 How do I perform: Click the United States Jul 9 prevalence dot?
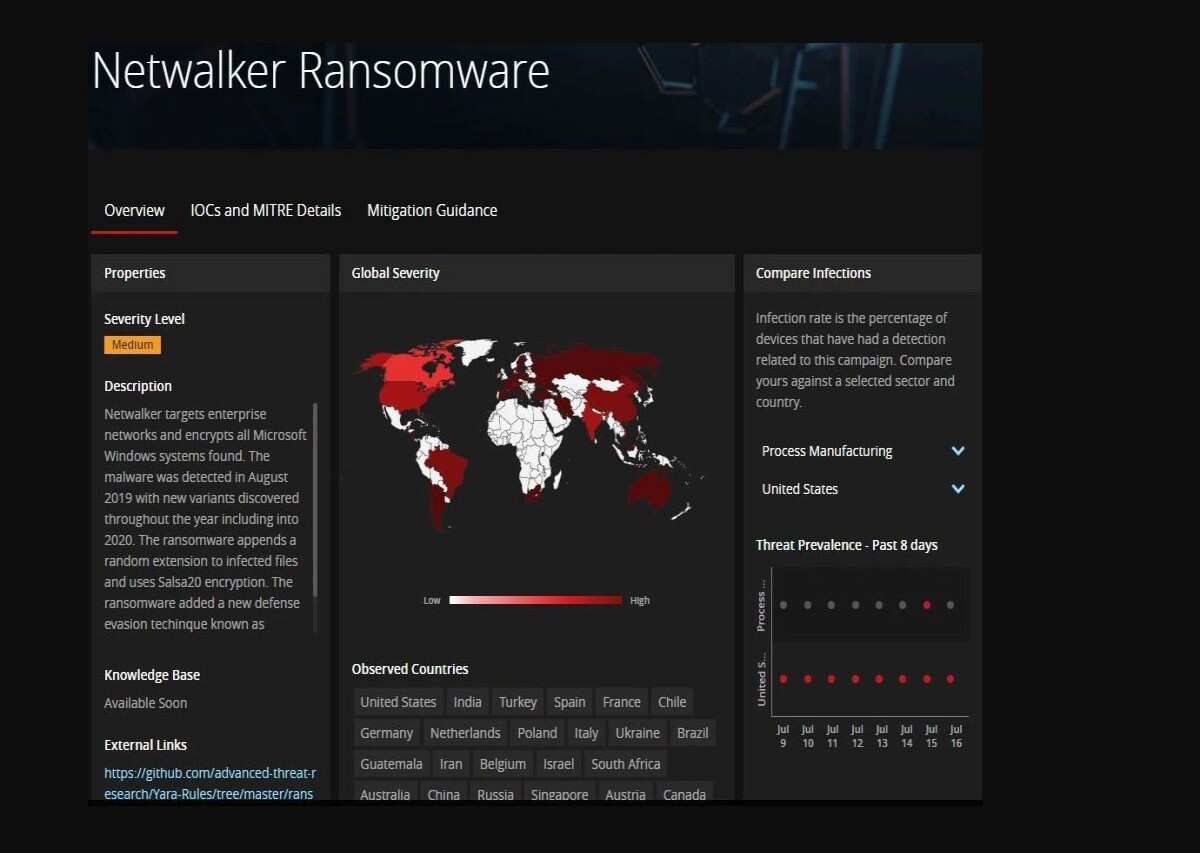tap(783, 679)
